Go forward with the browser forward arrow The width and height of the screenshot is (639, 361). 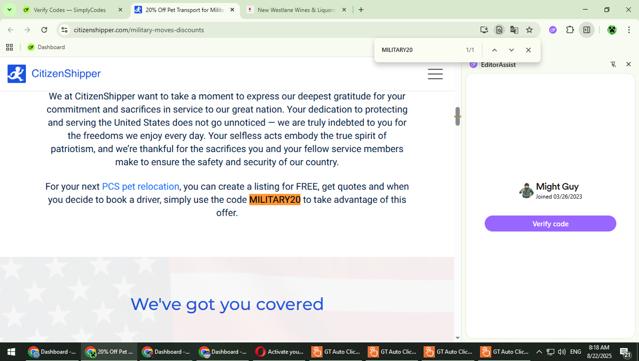tap(27, 30)
